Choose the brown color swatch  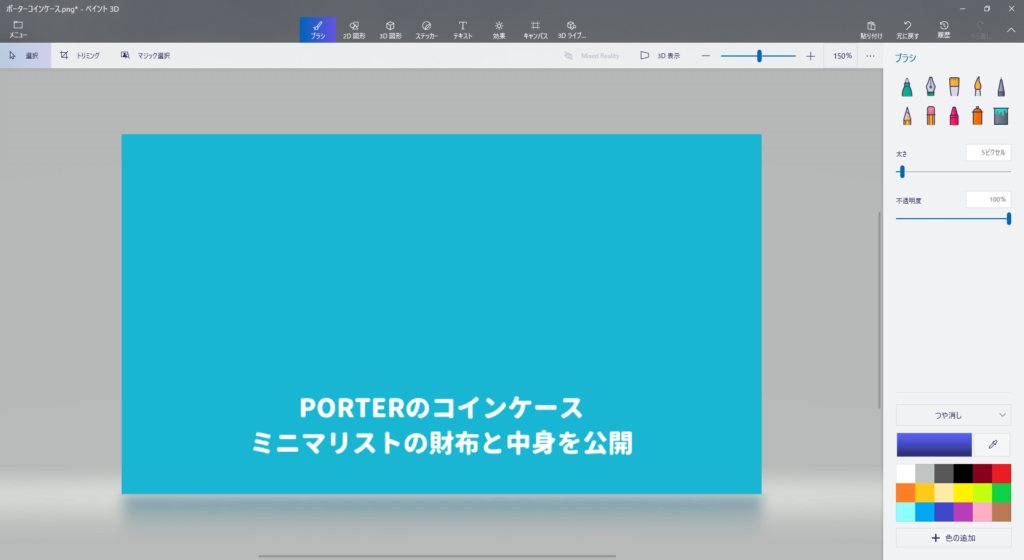[x=1001, y=512]
